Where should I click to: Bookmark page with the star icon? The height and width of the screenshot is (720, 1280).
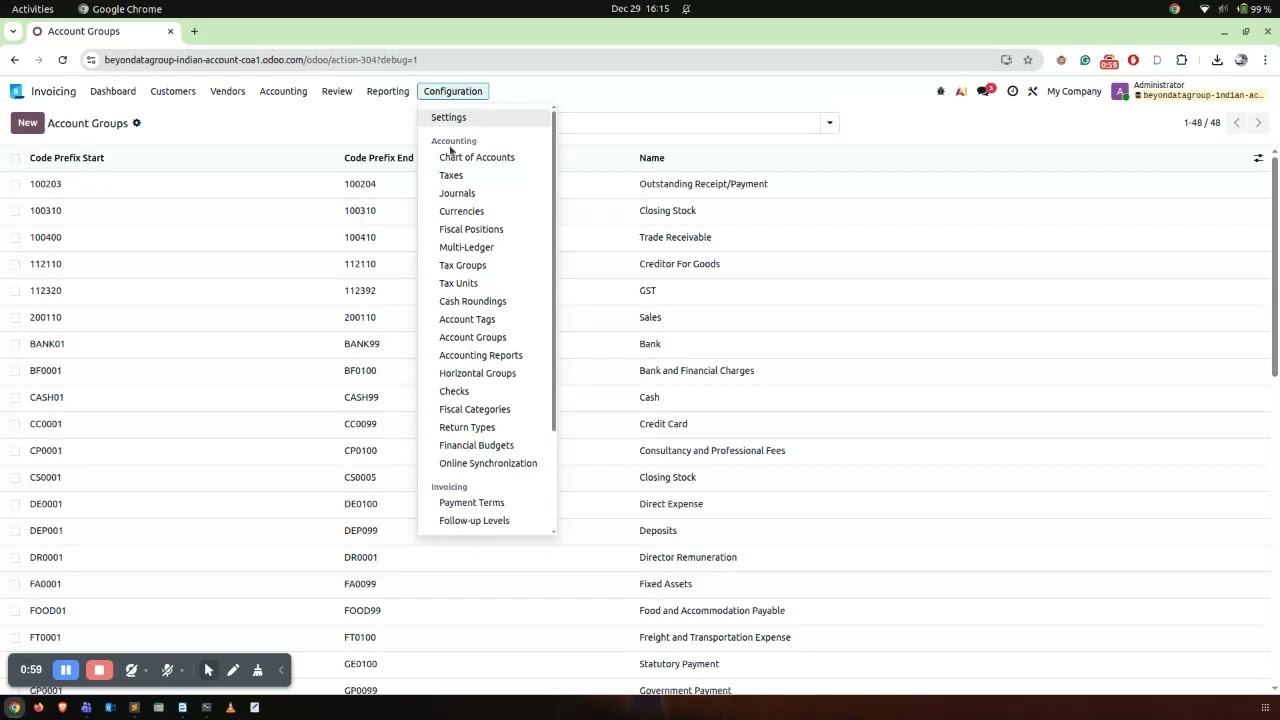click(1027, 60)
